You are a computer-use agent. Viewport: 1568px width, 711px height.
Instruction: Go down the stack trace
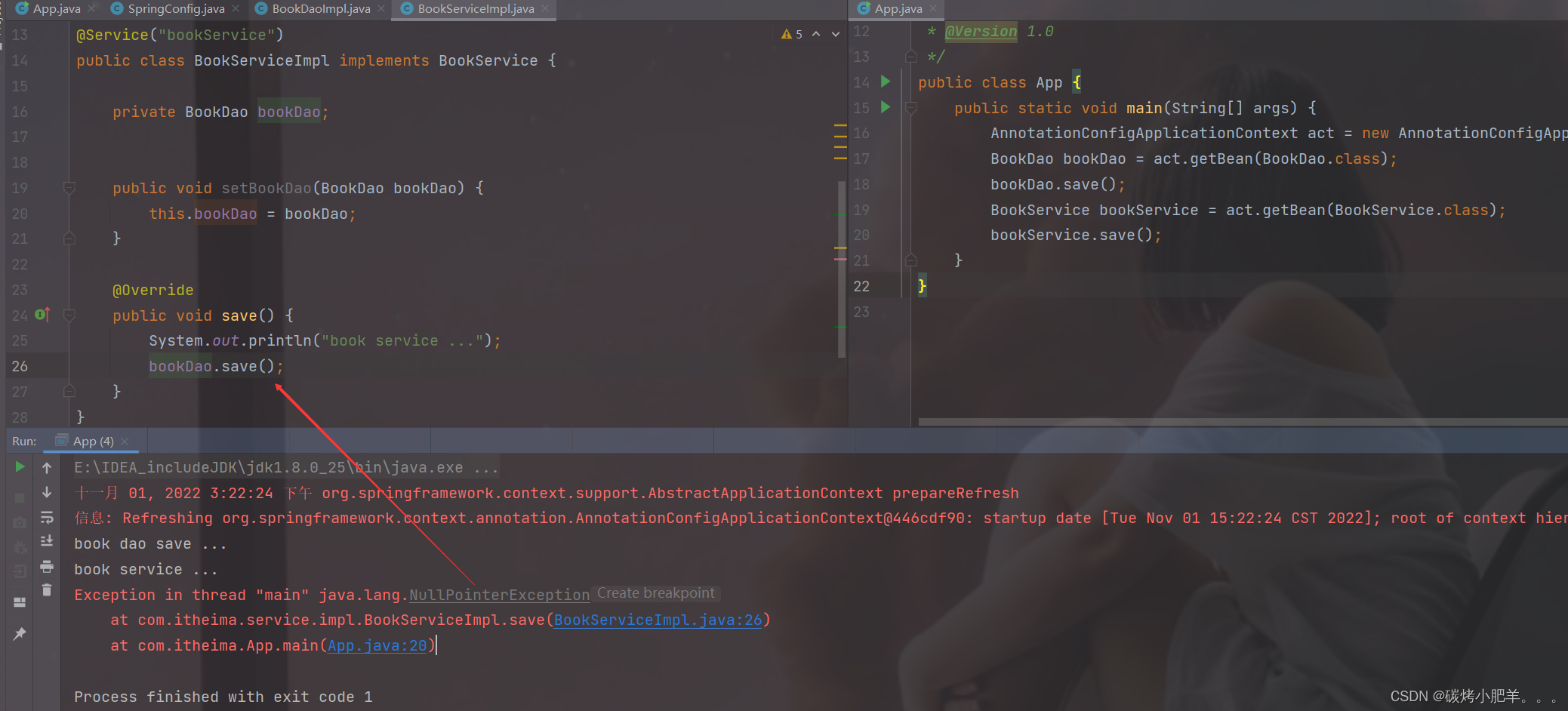click(47, 492)
